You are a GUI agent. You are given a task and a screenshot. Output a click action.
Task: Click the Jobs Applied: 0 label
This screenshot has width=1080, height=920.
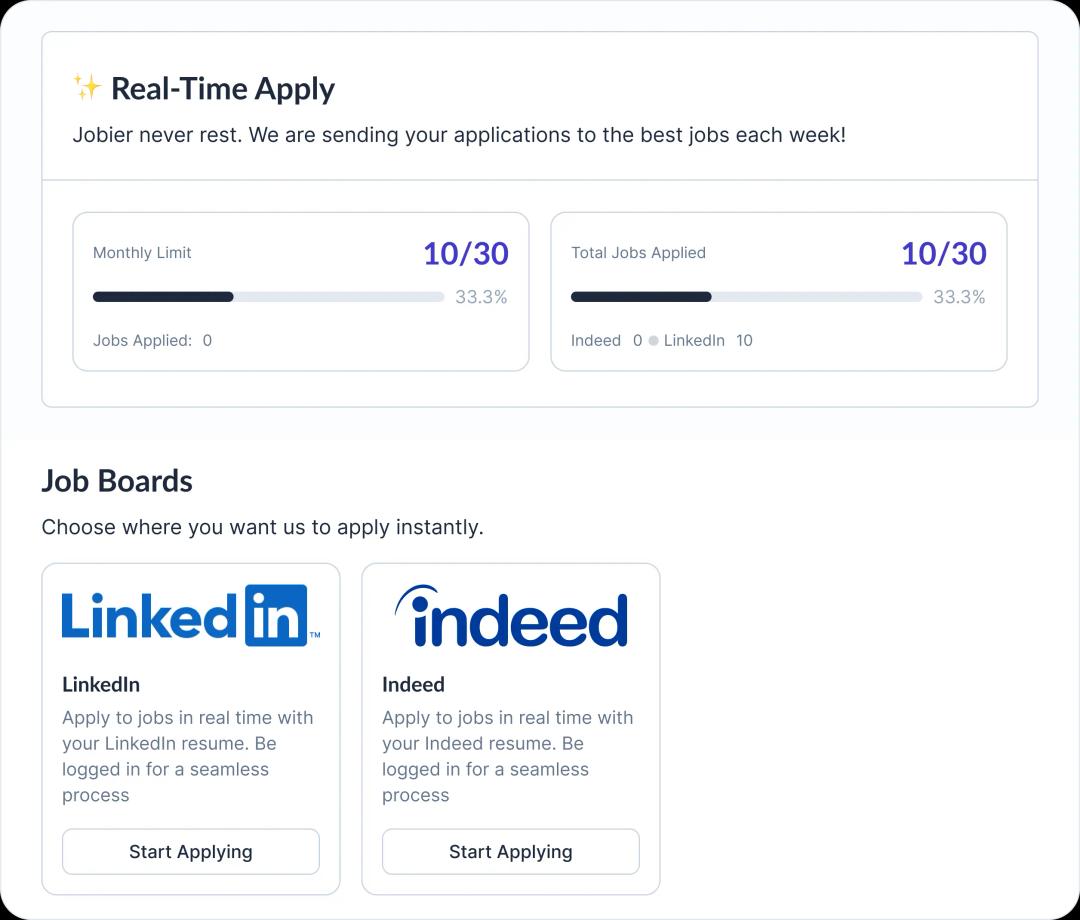[152, 341]
